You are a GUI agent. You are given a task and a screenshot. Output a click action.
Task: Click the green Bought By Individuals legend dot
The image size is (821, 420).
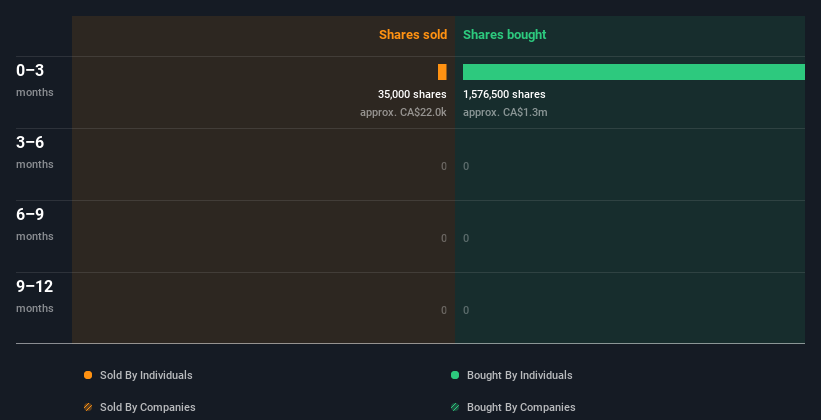(455, 375)
